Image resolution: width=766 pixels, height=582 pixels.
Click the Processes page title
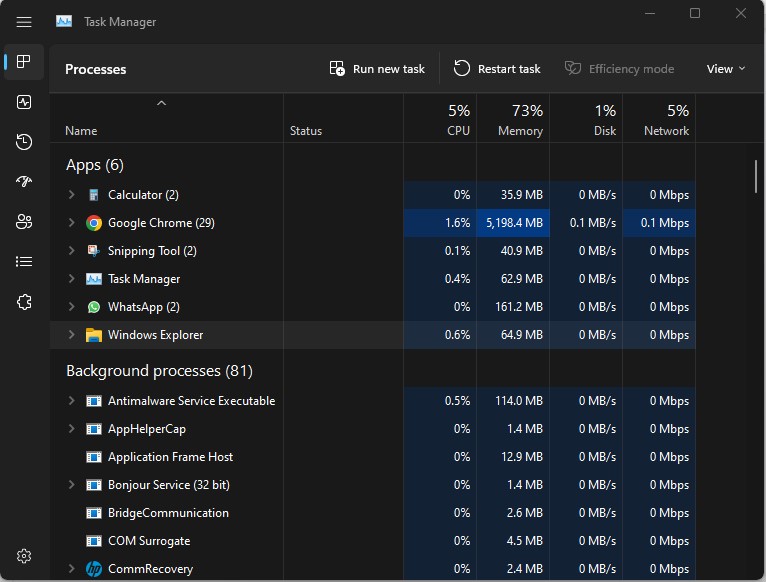[96, 69]
